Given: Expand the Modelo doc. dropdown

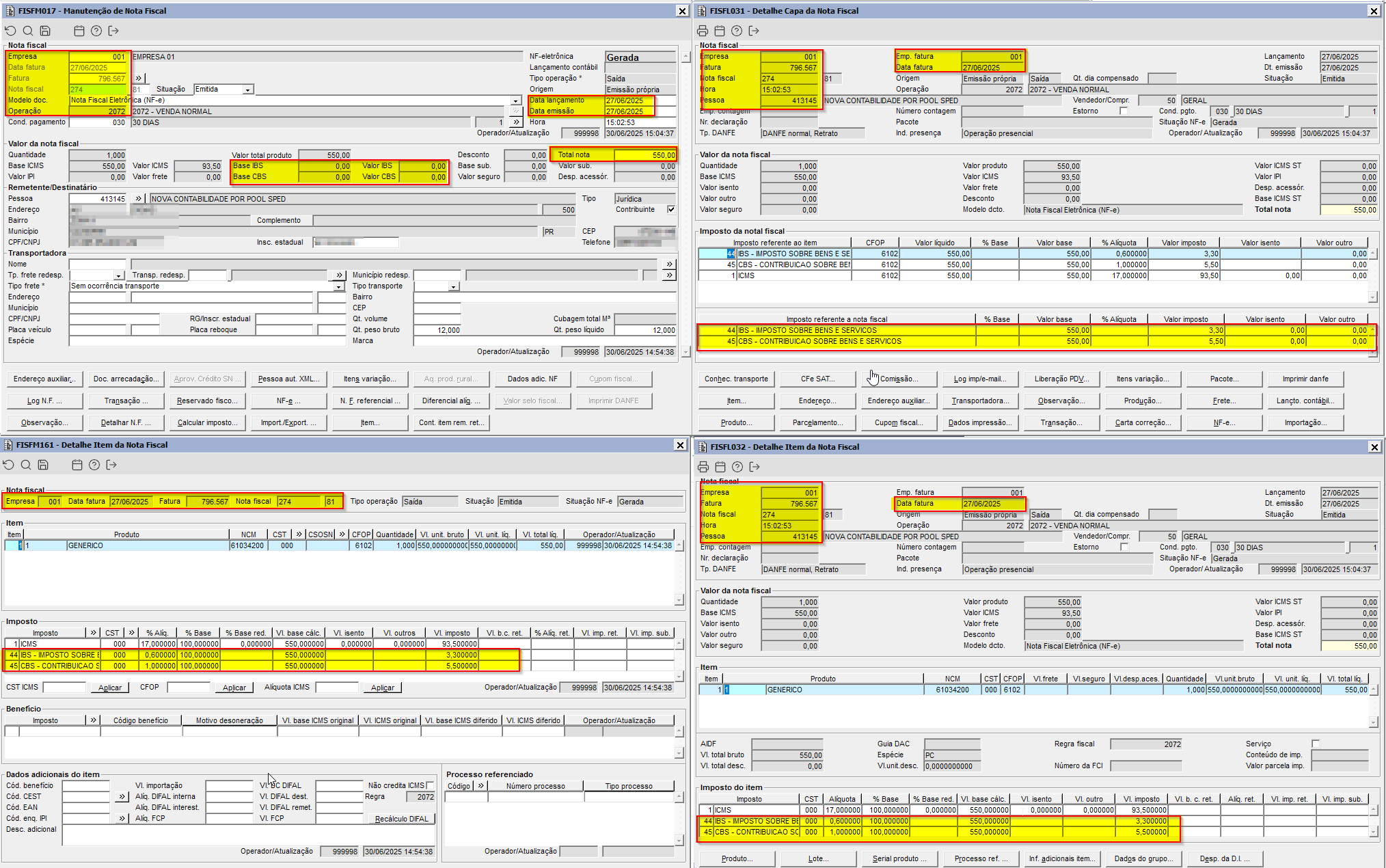Looking at the screenshot, I should [516, 100].
